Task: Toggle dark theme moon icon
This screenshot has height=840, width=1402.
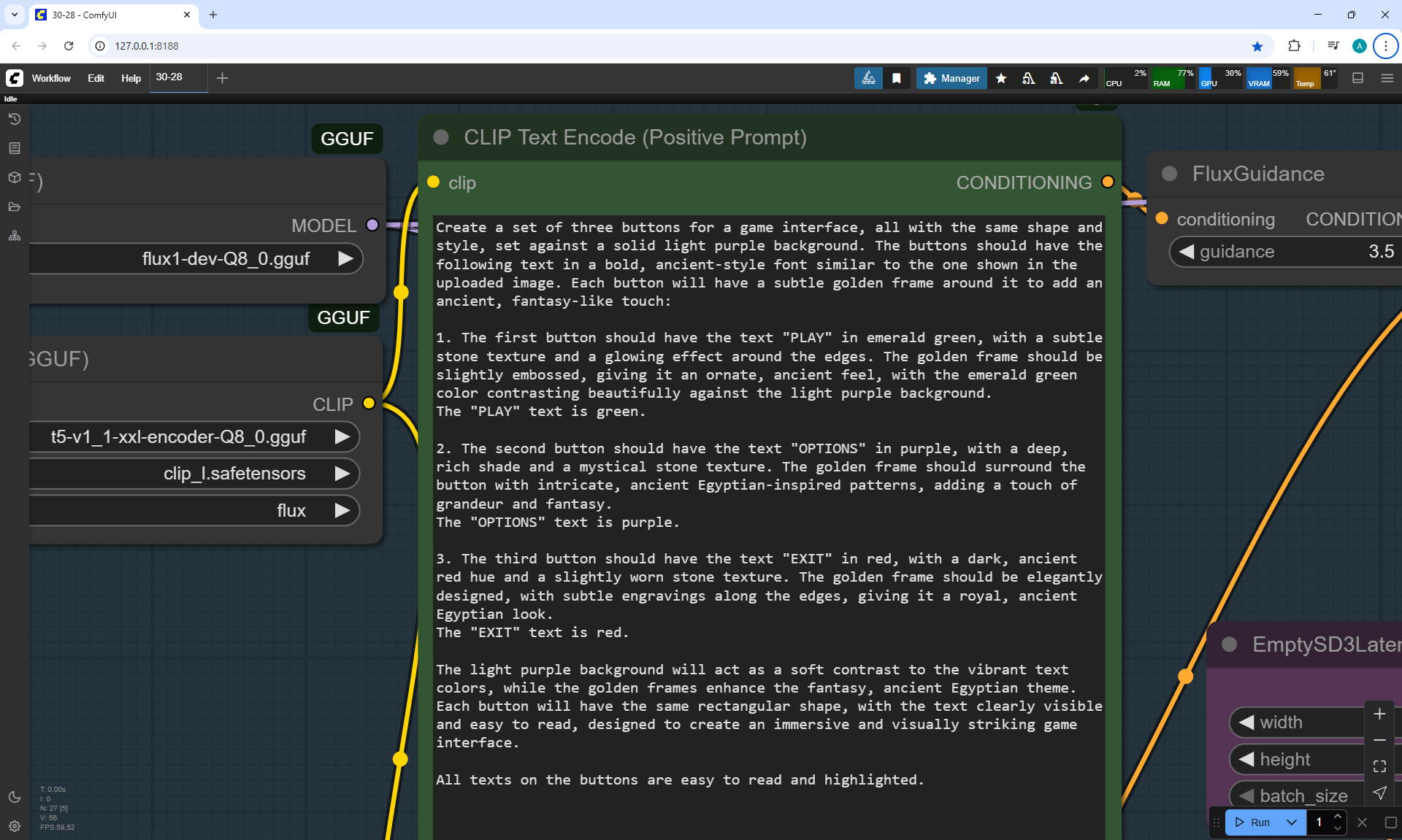Action: 14,797
